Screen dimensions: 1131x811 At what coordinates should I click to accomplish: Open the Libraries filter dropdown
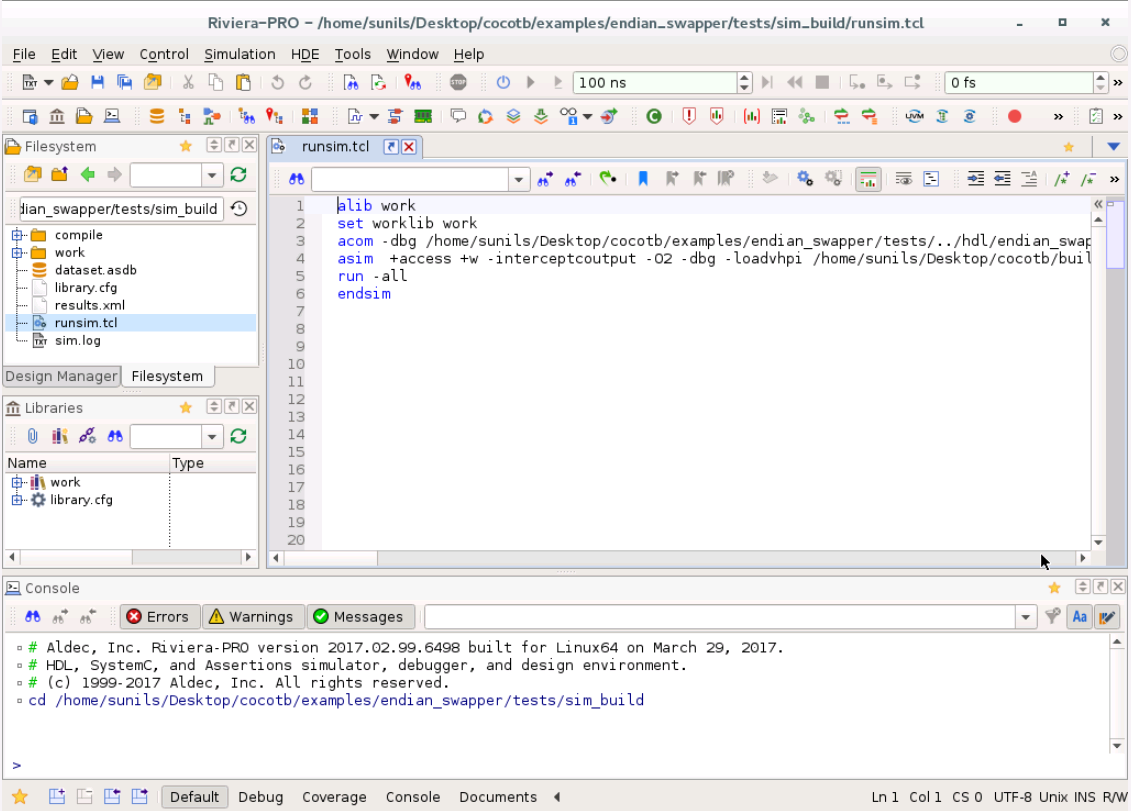pyautogui.click(x=211, y=437)
